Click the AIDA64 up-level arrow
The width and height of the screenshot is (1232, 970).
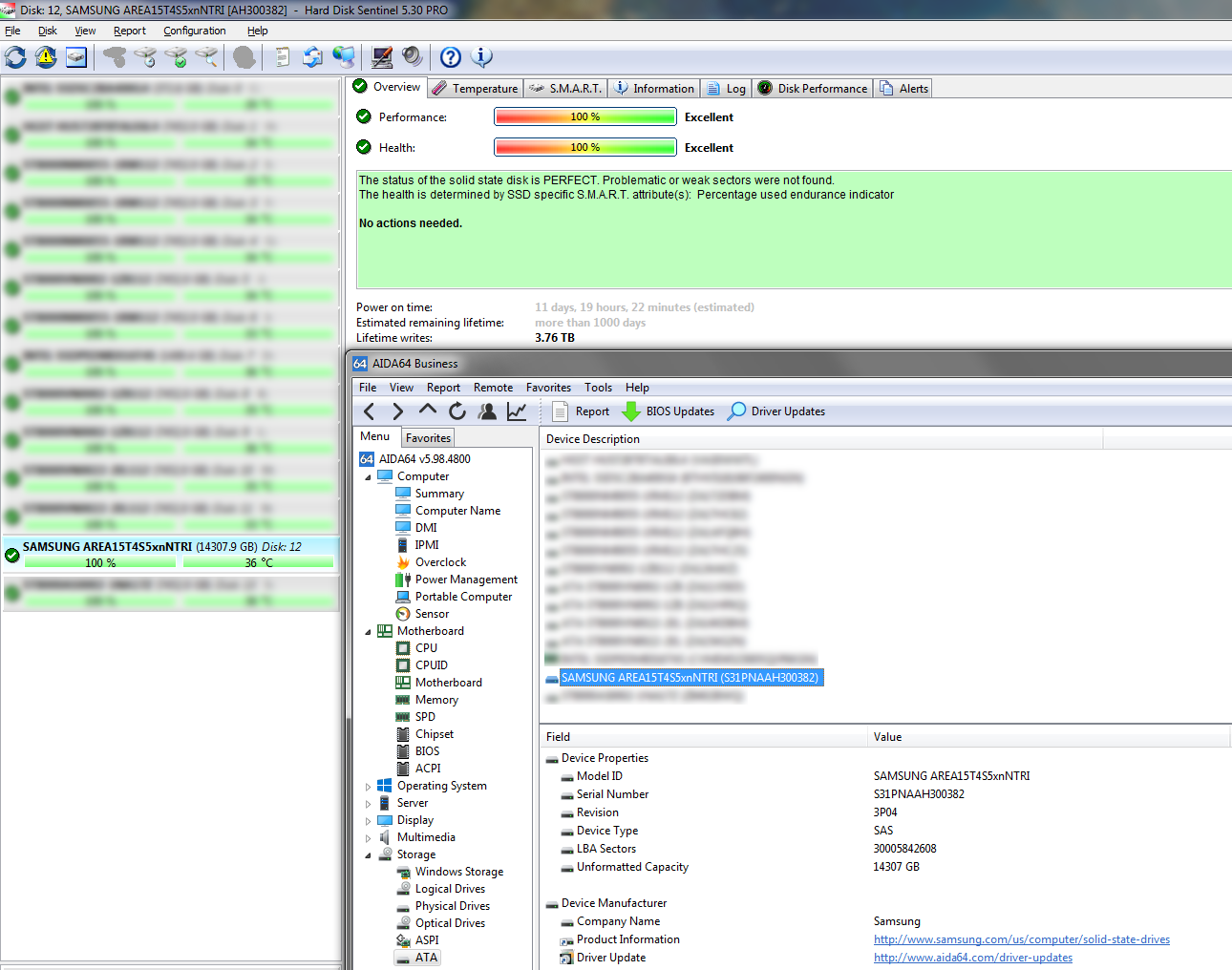pyautogui.click(x=428, y=410)
